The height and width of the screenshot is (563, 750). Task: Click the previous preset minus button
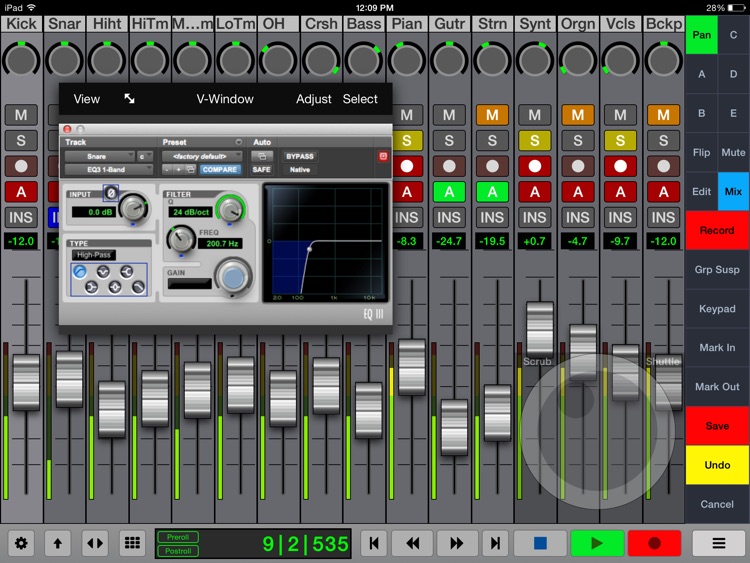point(166,169)
